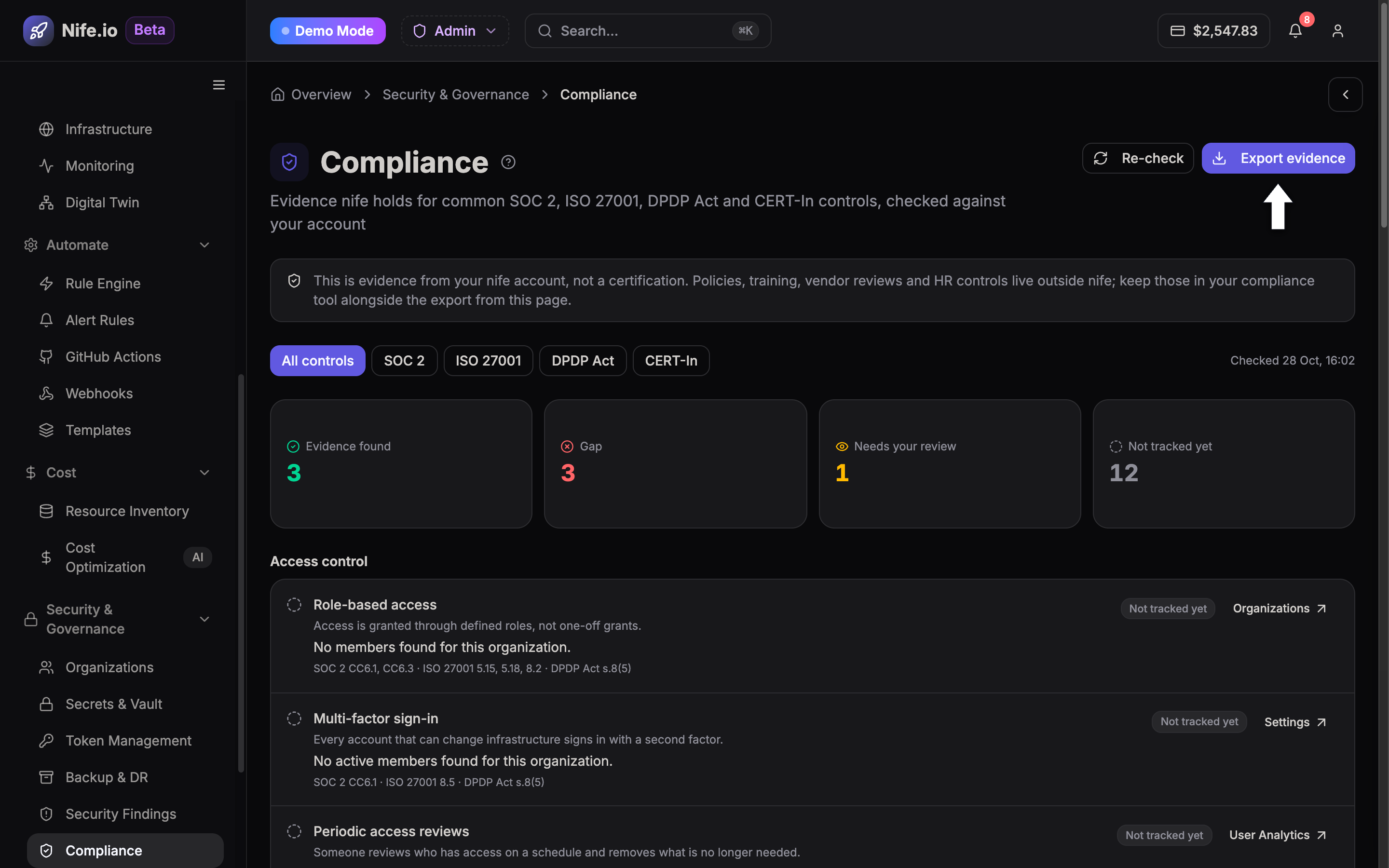Collapse the Cost section

118,473
